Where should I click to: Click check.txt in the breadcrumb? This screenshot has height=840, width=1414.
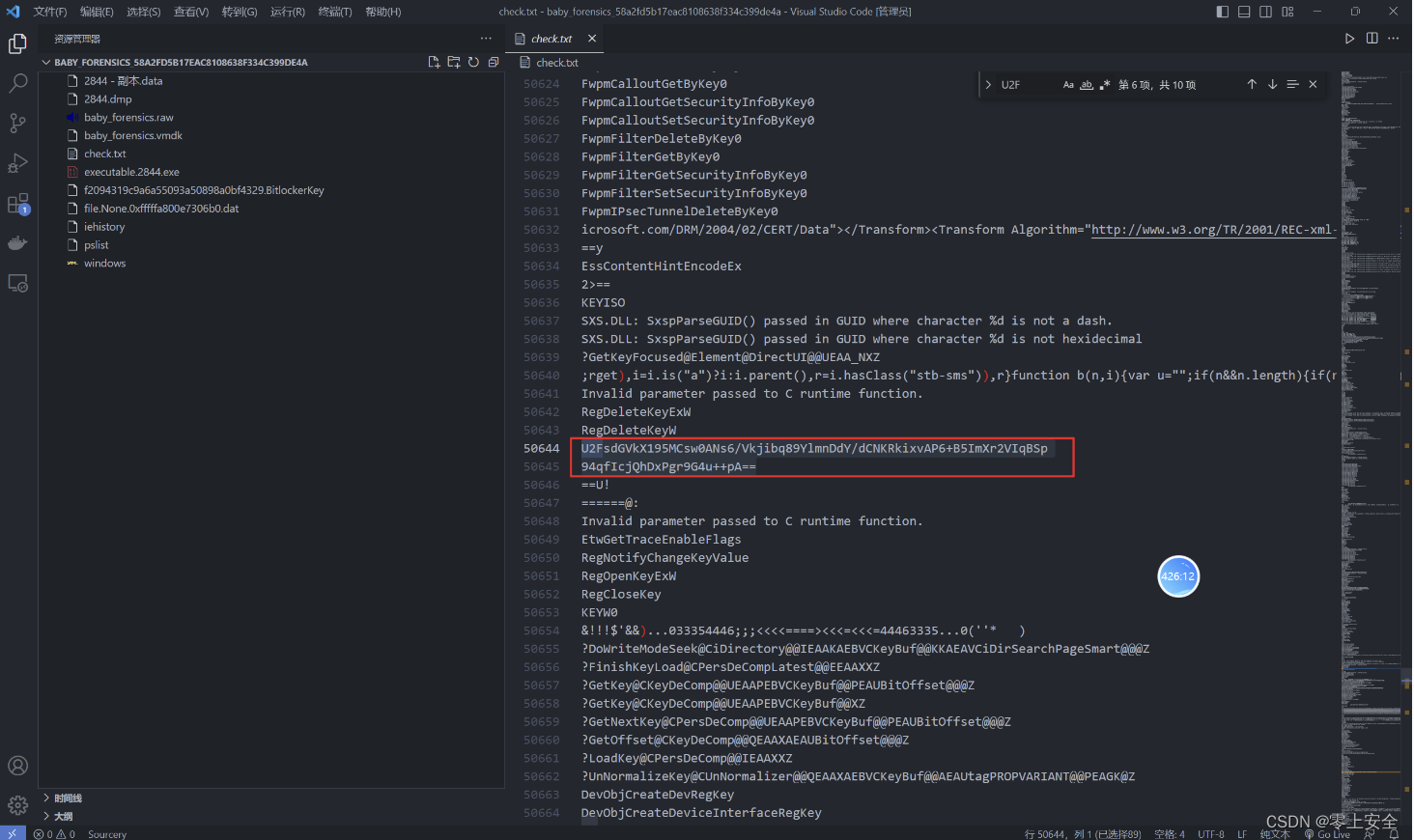coord(557,63)
